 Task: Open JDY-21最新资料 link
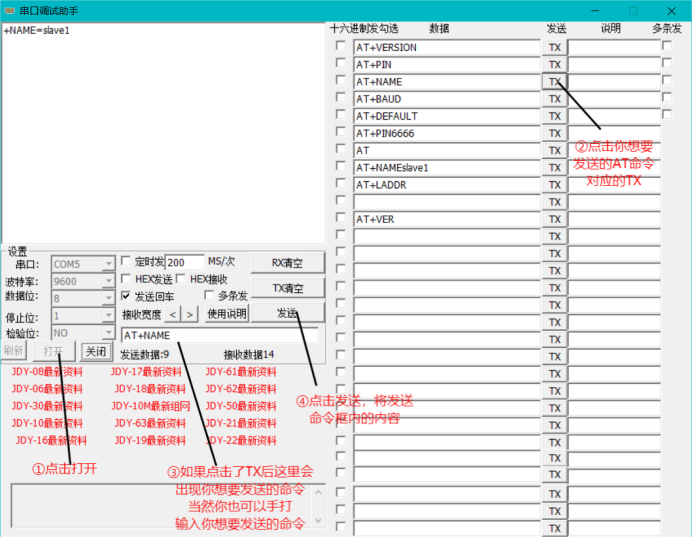[241, 423]
